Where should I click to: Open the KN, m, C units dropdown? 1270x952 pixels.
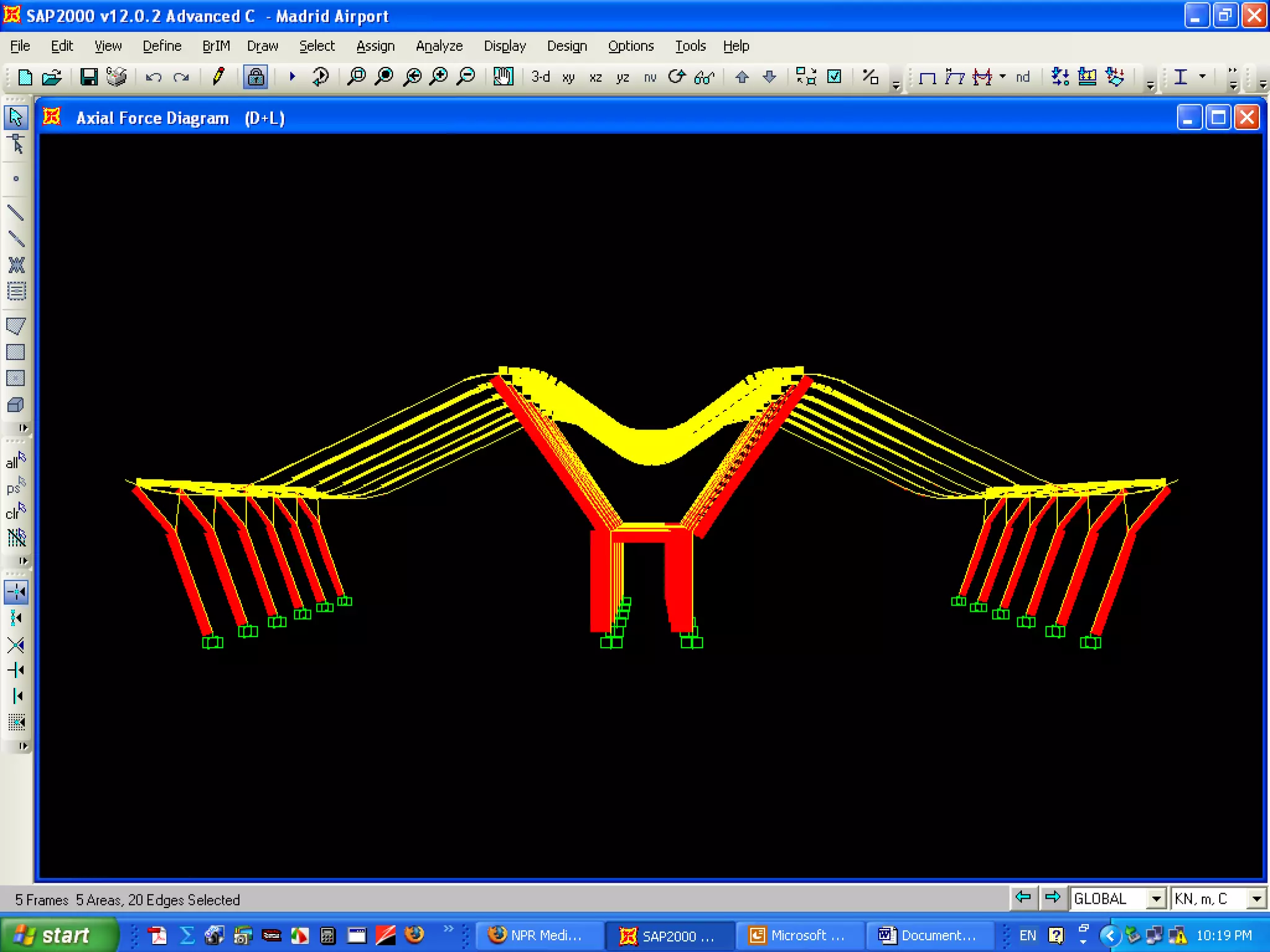coord(1256,899)
